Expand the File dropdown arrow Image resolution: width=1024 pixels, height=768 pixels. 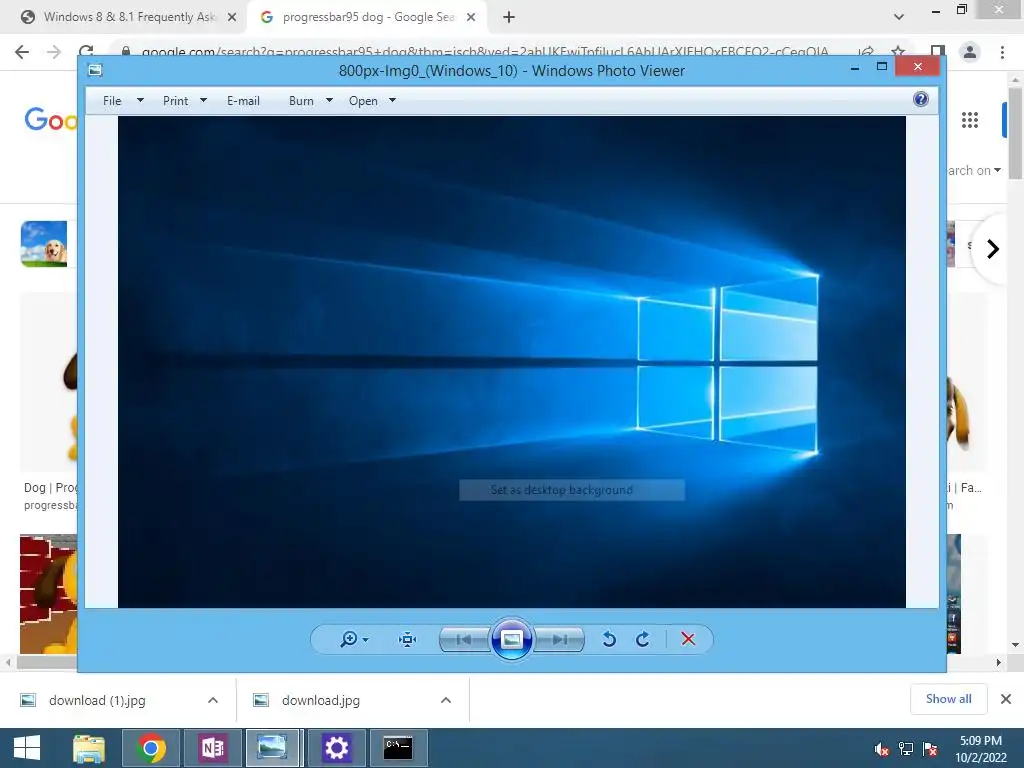pos(140,101)
